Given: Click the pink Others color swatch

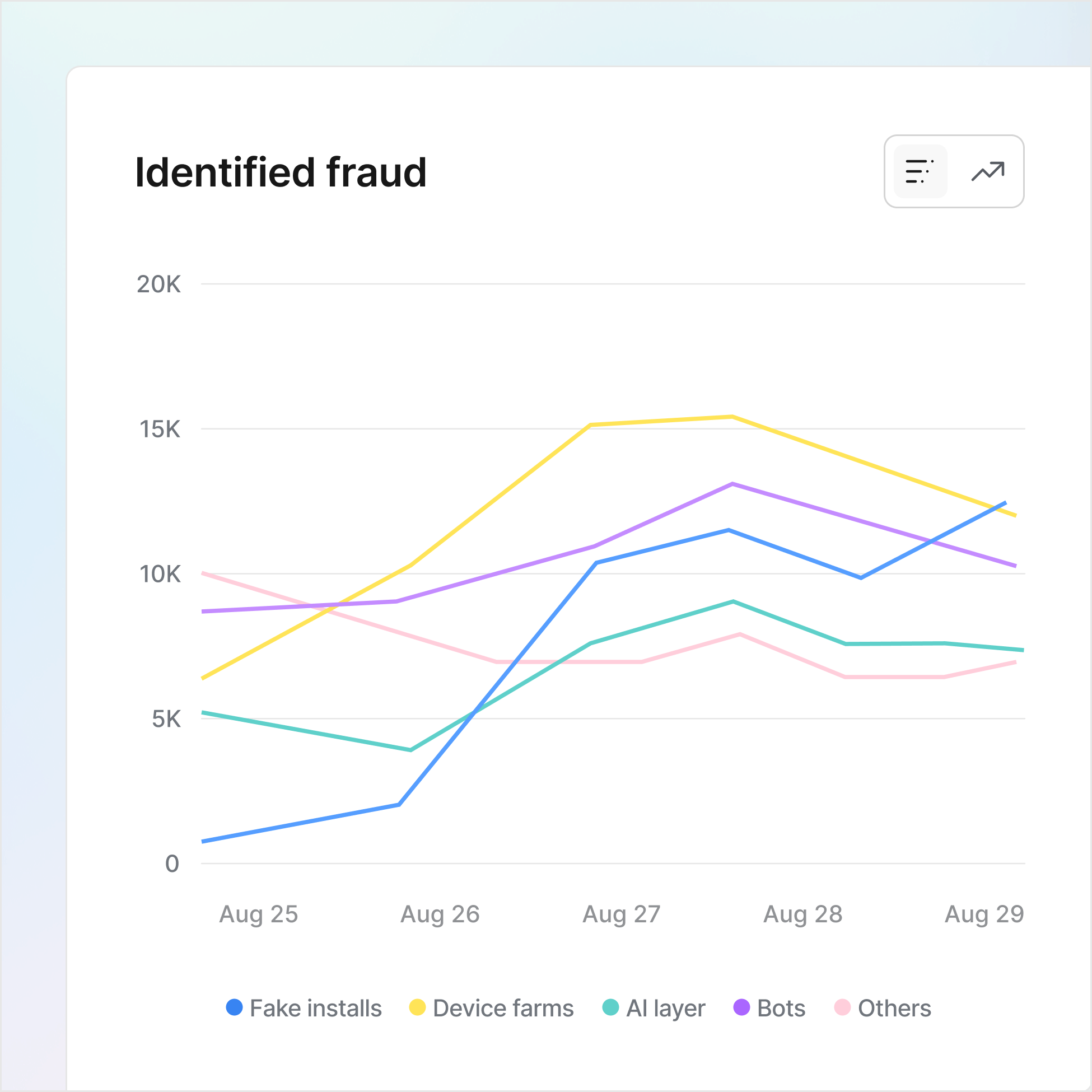Looking at the screenshot, I should tap(843, 1009).
